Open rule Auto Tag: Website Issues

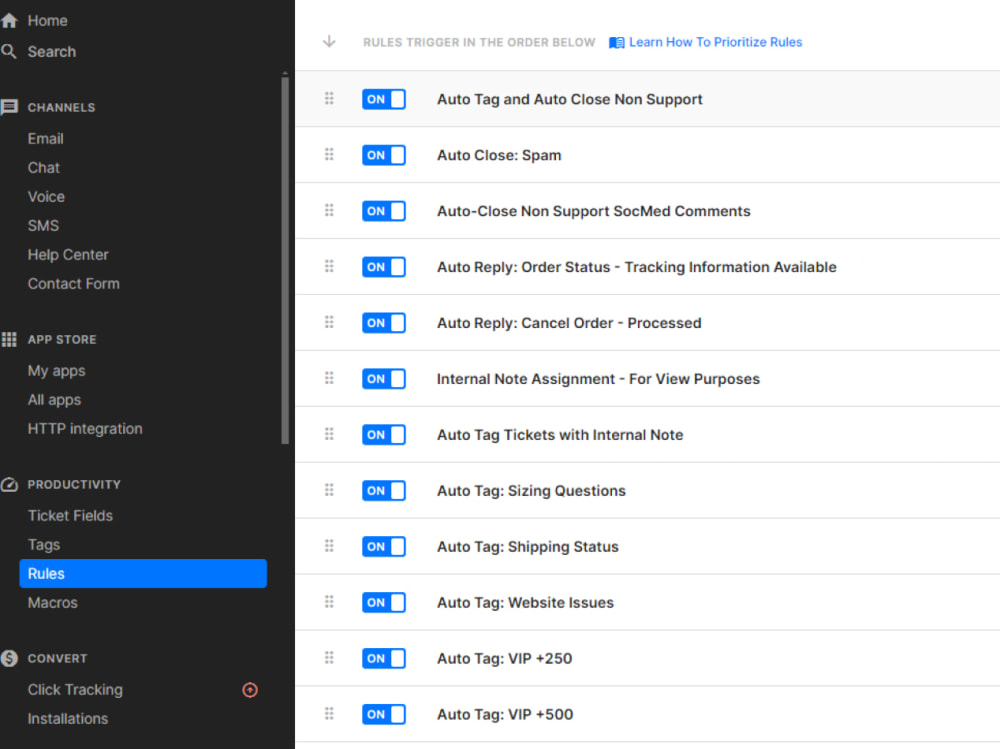click(x=525, y=603)
